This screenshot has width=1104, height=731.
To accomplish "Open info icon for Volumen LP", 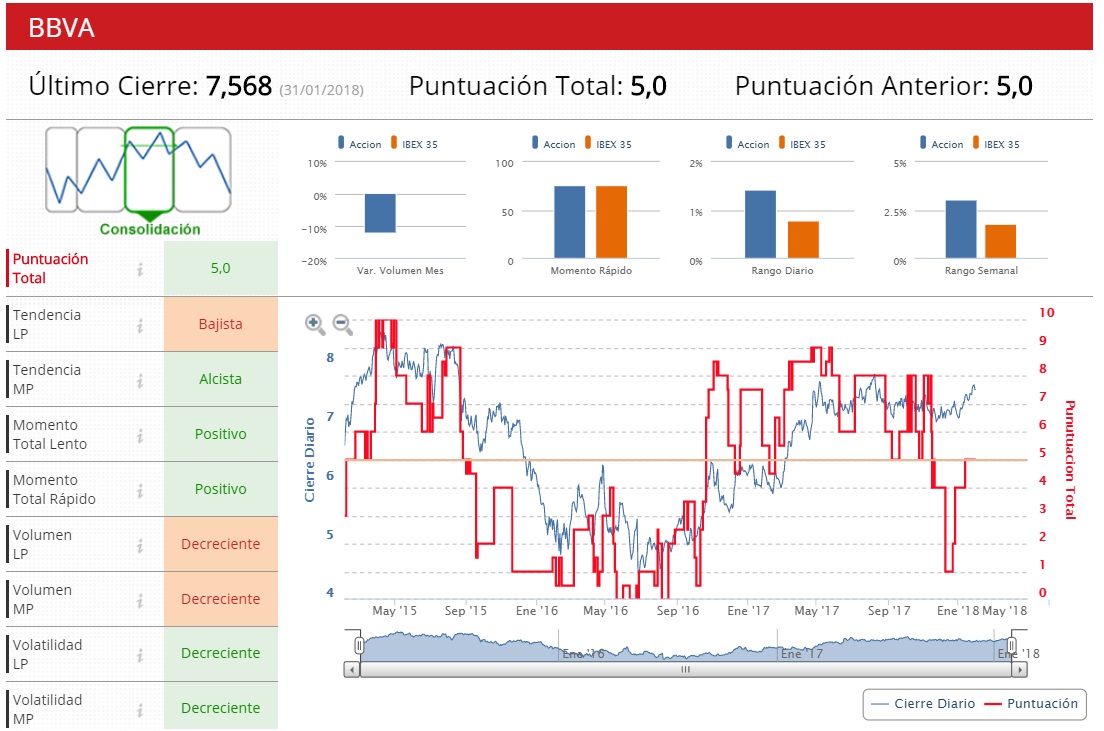I will [140, 545].
